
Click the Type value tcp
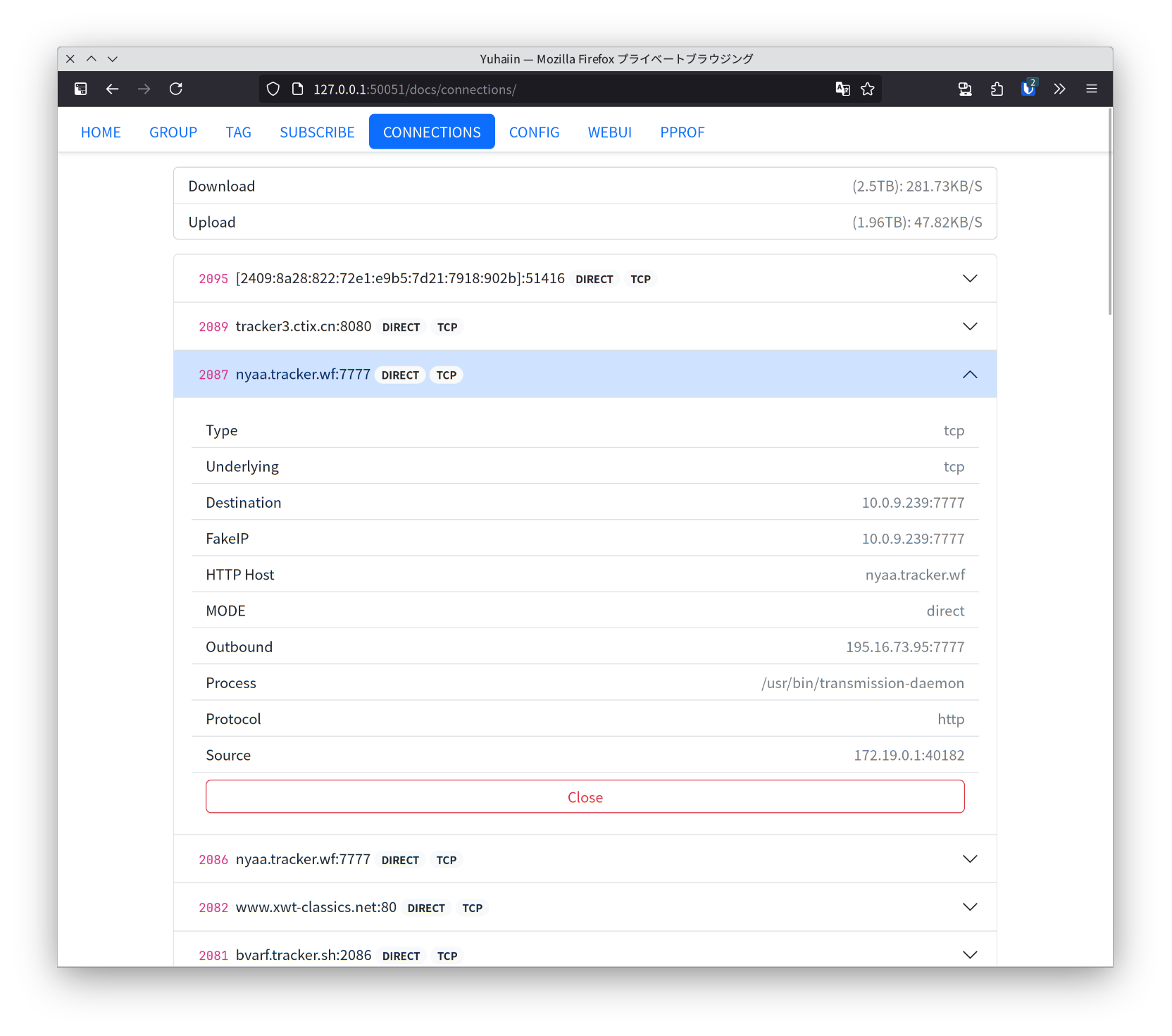[x=954, y=431]
